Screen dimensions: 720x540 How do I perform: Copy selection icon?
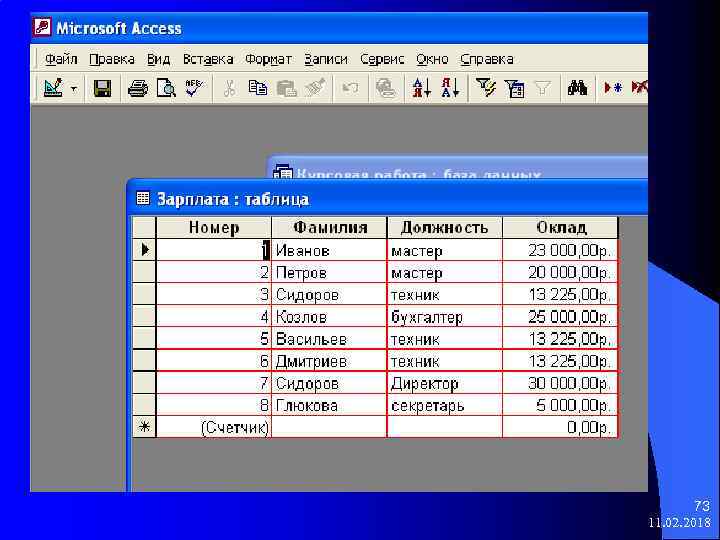coord(258,88)
